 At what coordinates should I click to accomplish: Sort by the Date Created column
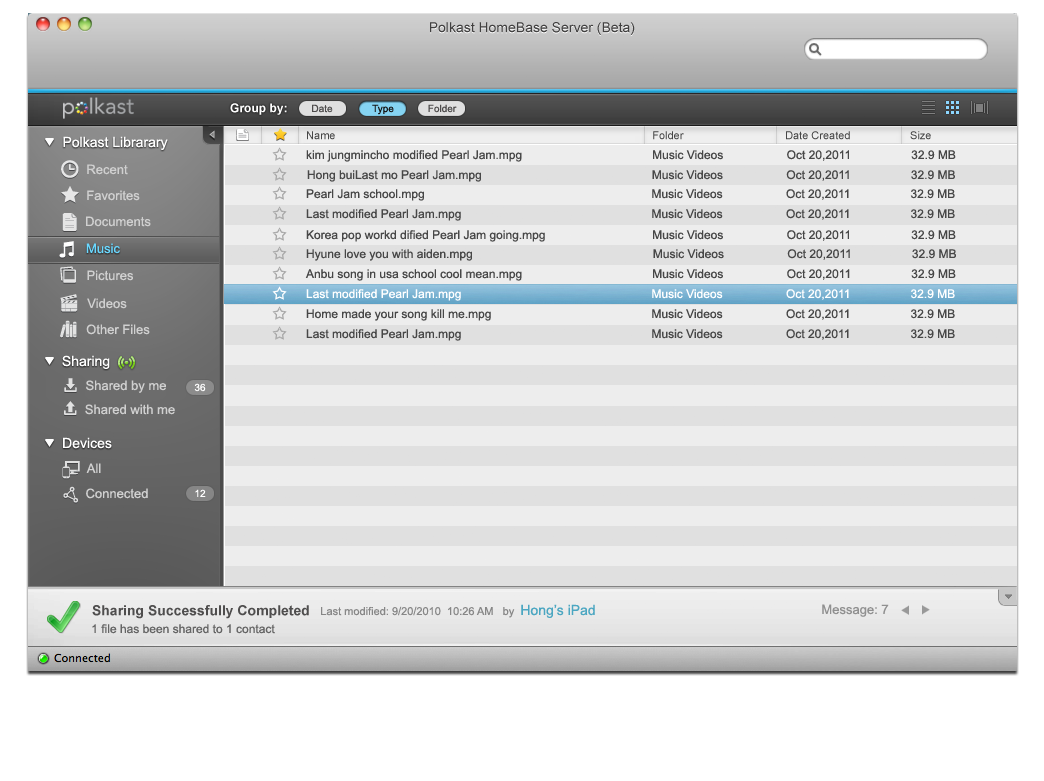point(817,135)
